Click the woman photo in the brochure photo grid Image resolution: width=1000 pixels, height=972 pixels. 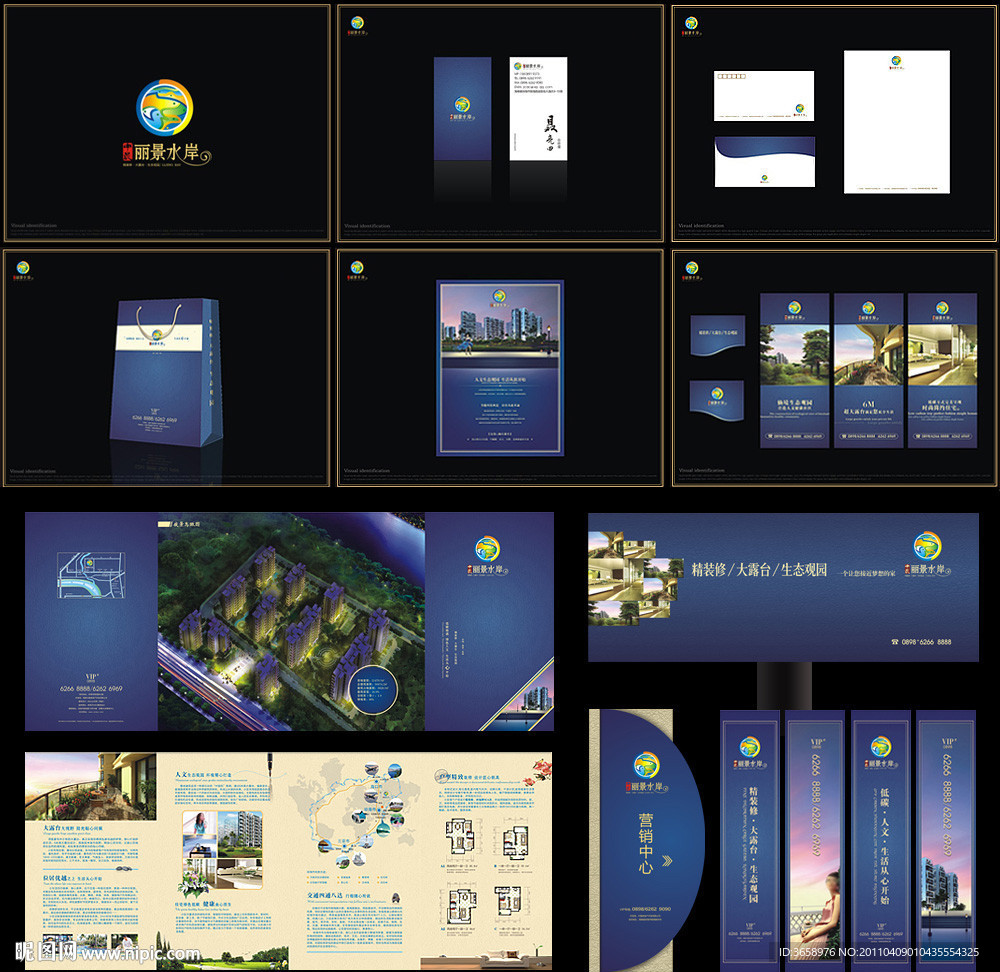[199, 823]
